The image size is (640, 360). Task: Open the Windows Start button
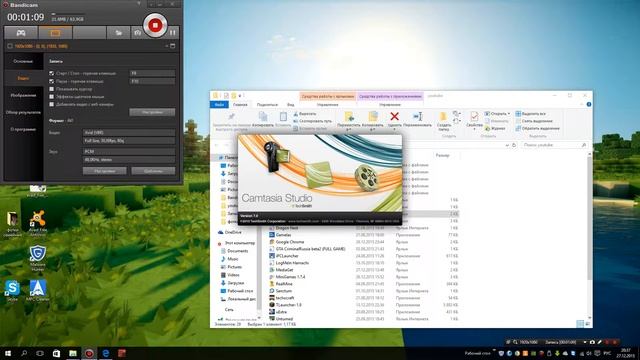pos(7,353)
